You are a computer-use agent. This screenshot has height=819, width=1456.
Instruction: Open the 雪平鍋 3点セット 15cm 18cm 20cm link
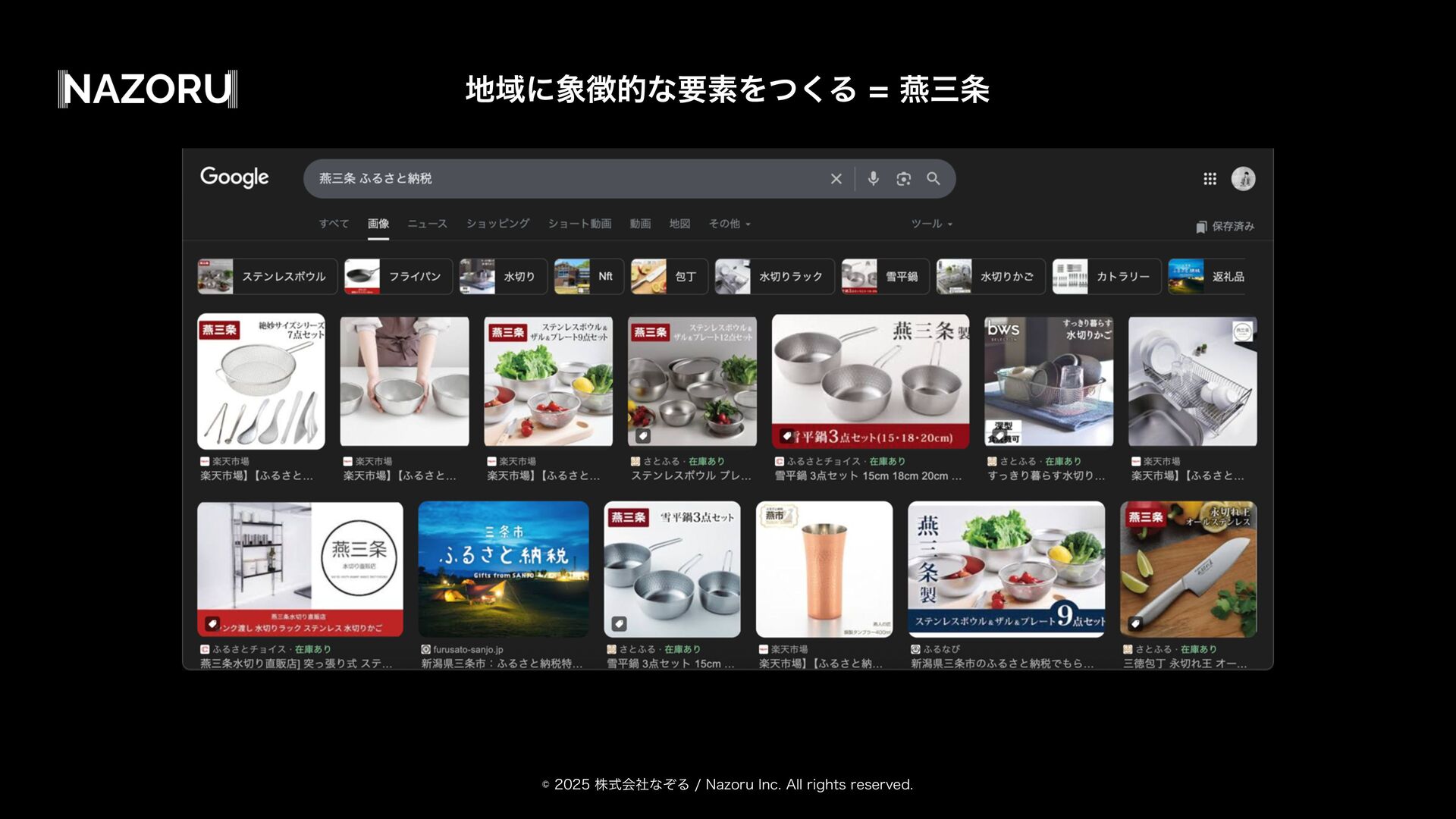(x=868, y=476)
